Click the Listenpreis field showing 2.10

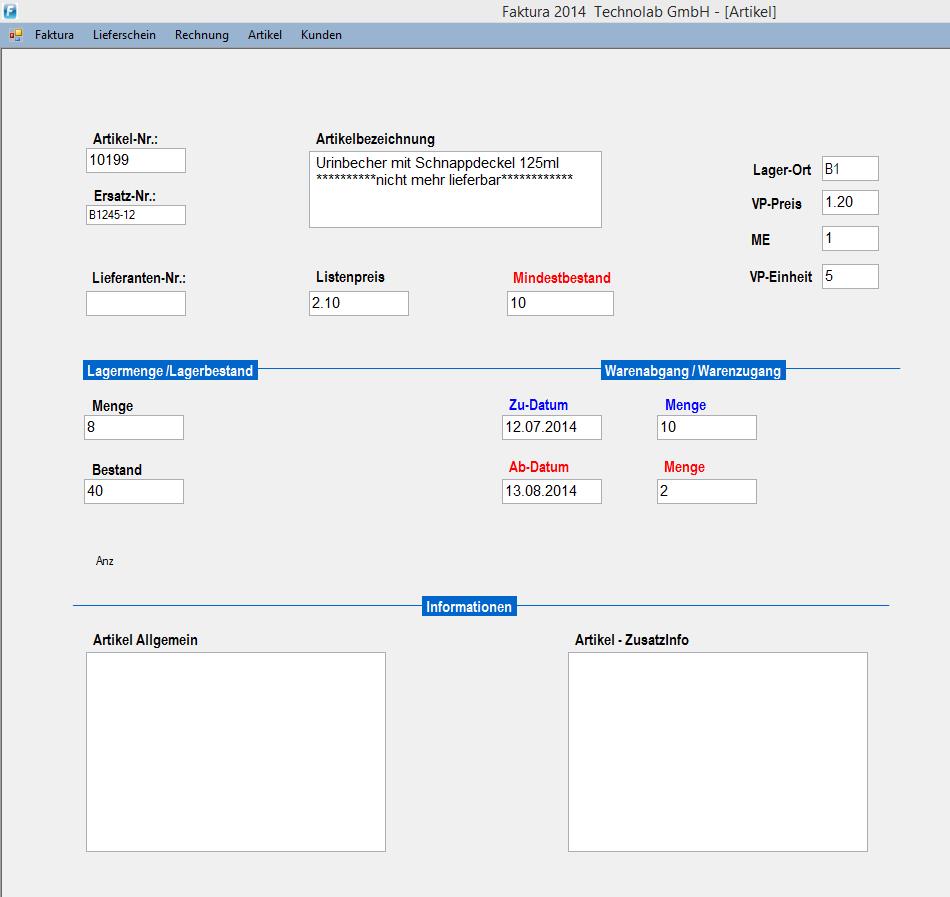click(359, 303)
